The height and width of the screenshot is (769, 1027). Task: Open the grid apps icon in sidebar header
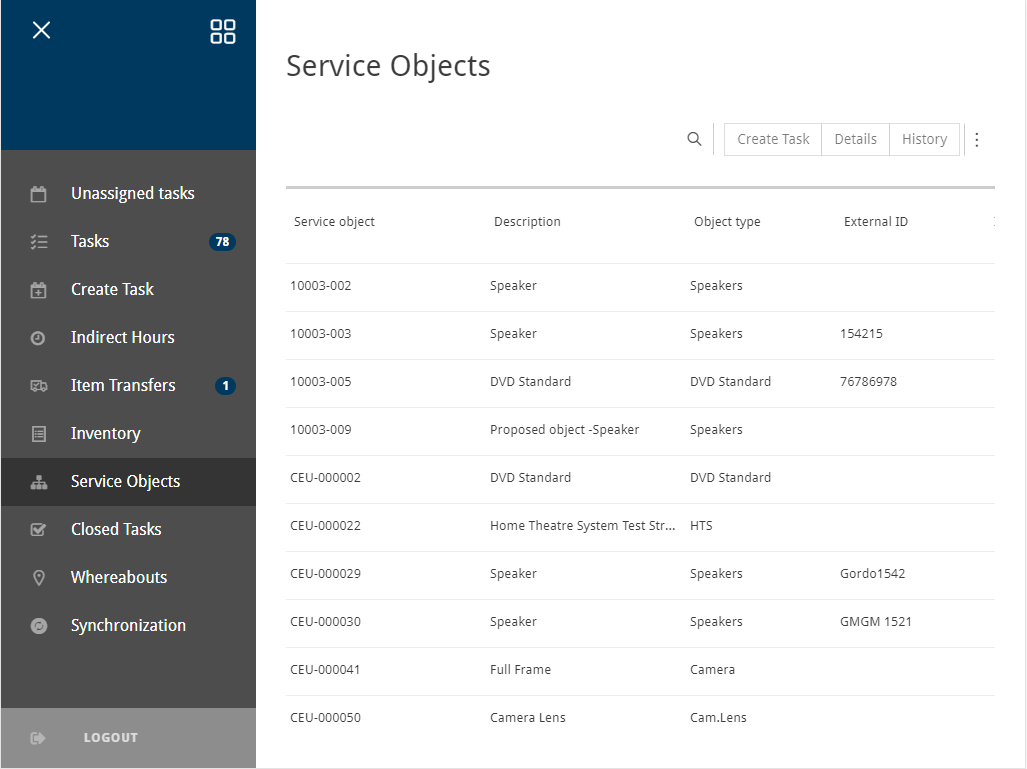click(223, 31)
